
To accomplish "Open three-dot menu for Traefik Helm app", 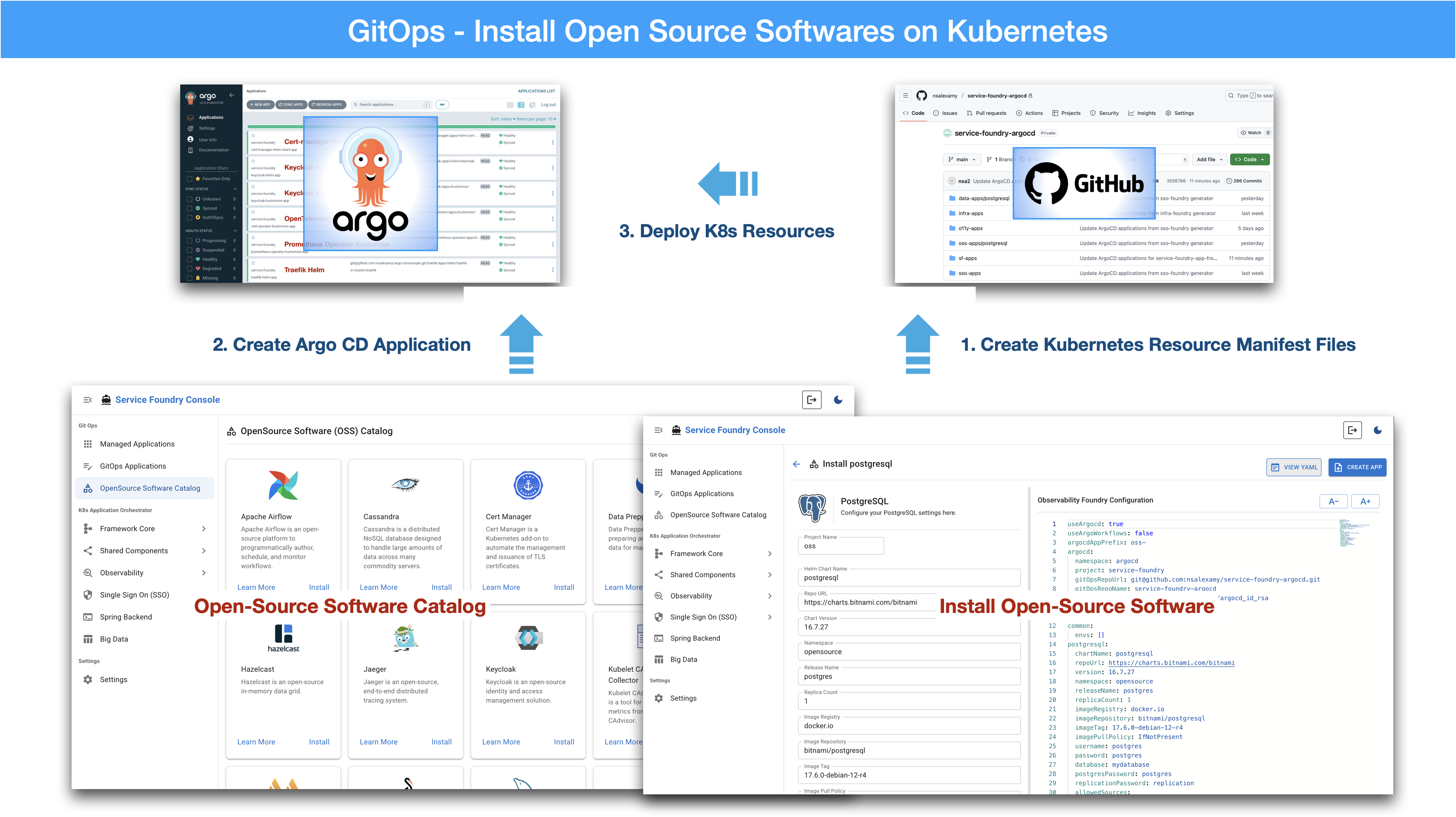I will click(x=552, y=270).
